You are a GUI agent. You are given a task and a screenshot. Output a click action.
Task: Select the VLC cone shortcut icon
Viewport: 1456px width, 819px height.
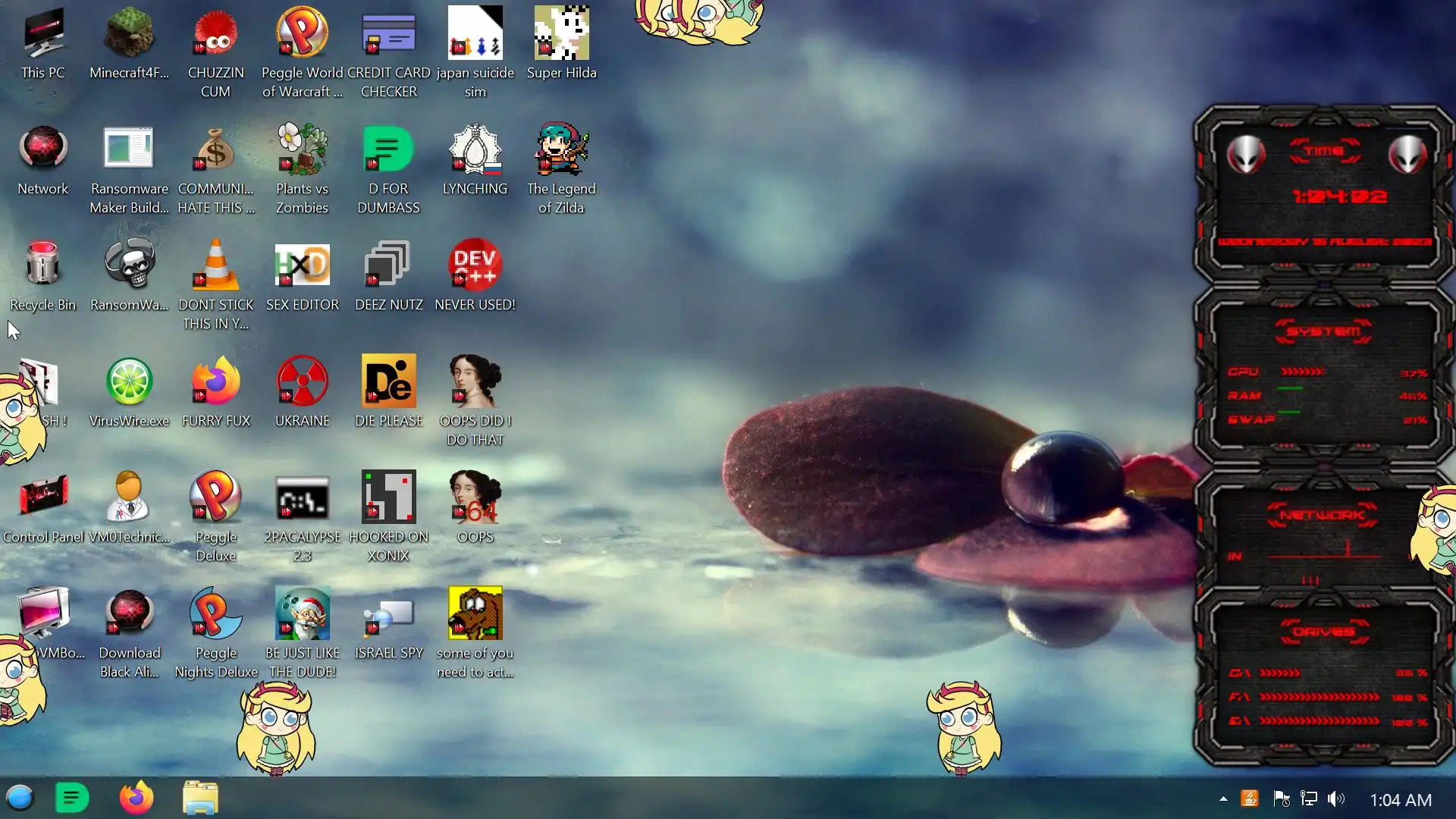tap(215, 266)
